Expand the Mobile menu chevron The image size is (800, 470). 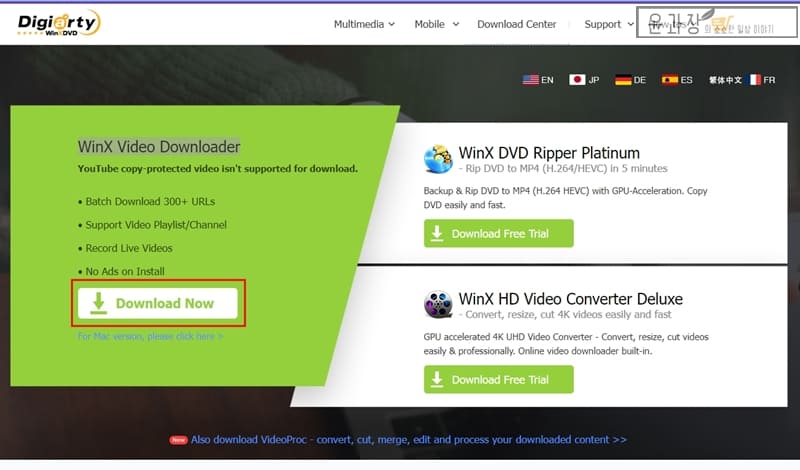click(456, 24)
